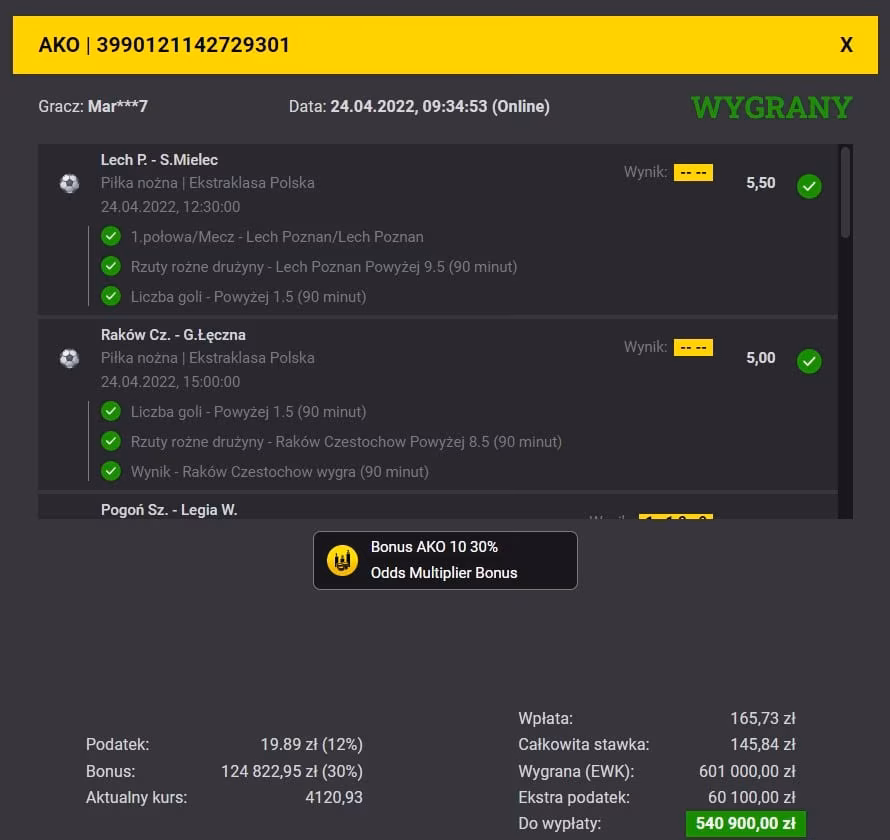The image size is (890, 840).
Task: Click the WYGRANY status label
Action: [771, 107]
